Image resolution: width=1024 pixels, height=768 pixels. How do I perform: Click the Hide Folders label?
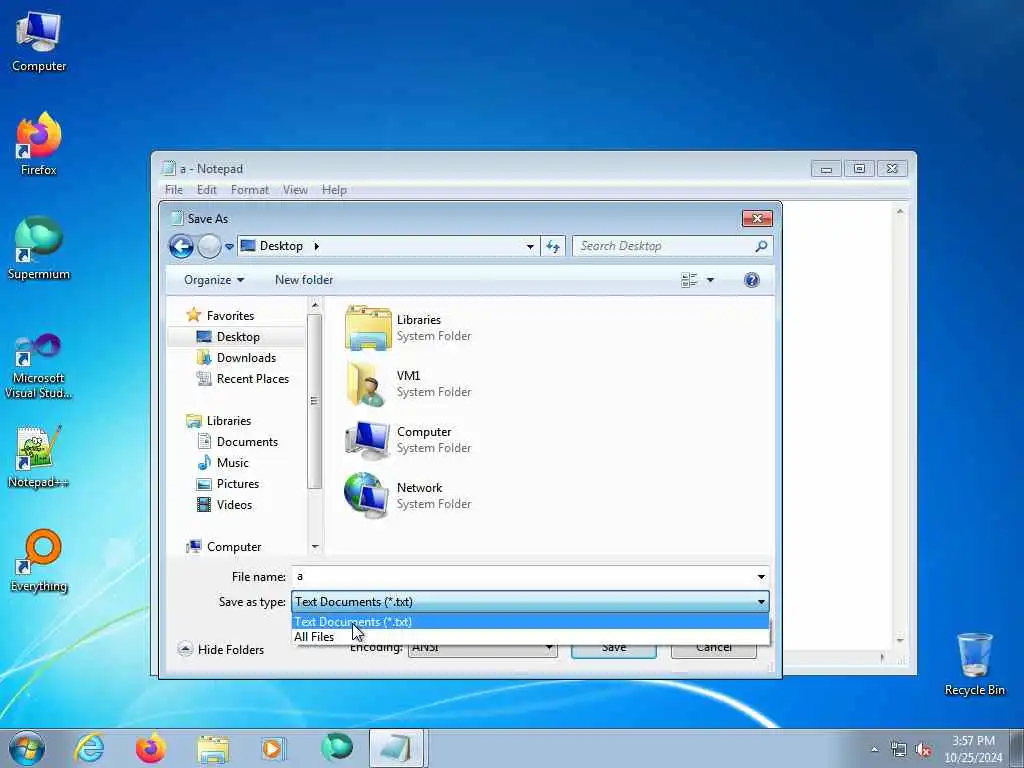click(x=231, y=650)
